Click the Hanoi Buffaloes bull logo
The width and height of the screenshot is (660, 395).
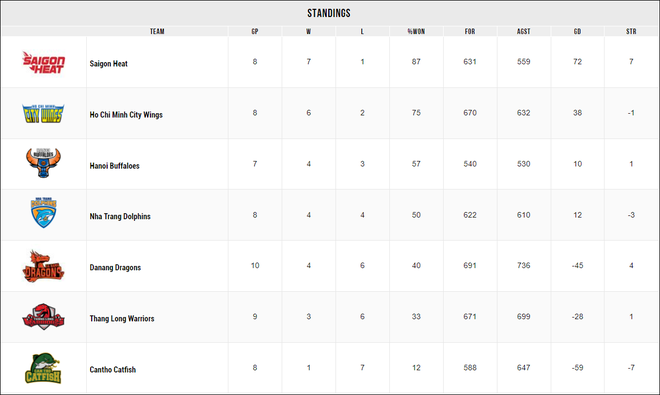43,163
